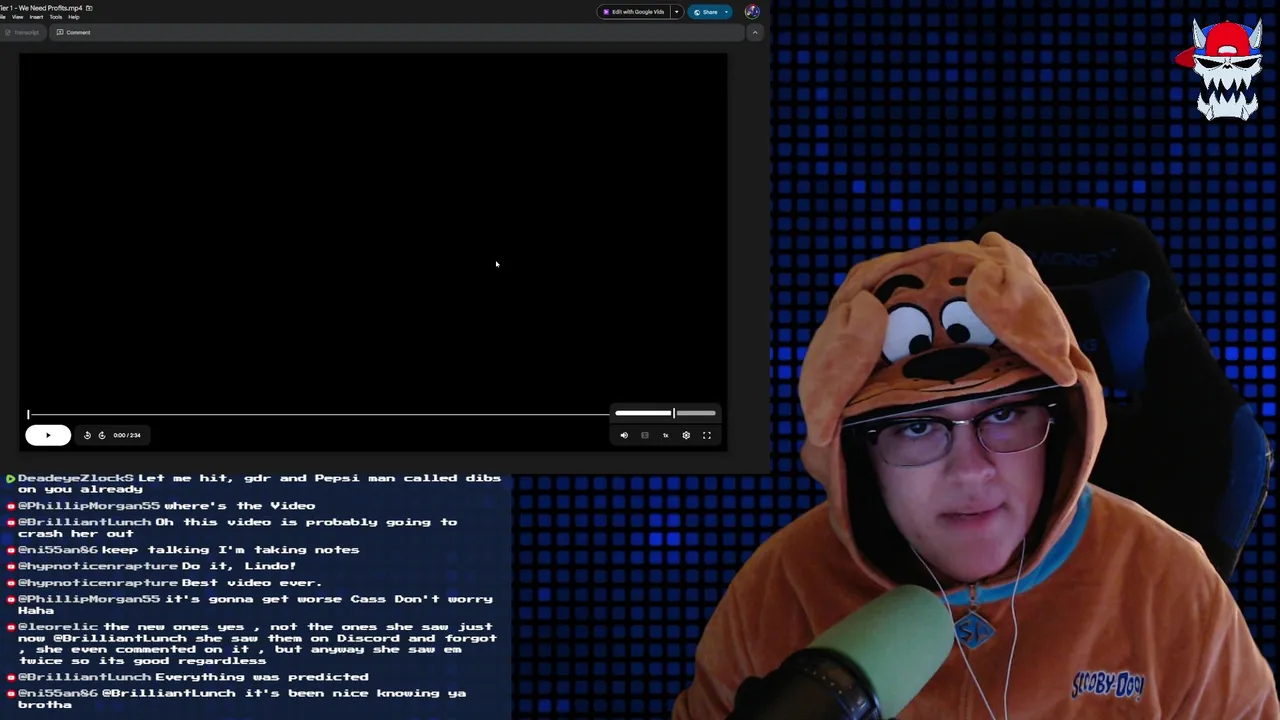The height and width of the screenshot is (720, 1280).
Task: Open the Google account avatar
Action: click(x=752, y=12)
